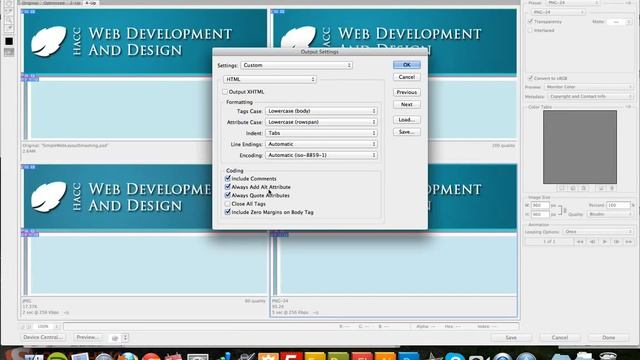The width and height of the screenshot is (640, 360).
Task: Click the Percent input field
Action: click(x=618, y=205)
